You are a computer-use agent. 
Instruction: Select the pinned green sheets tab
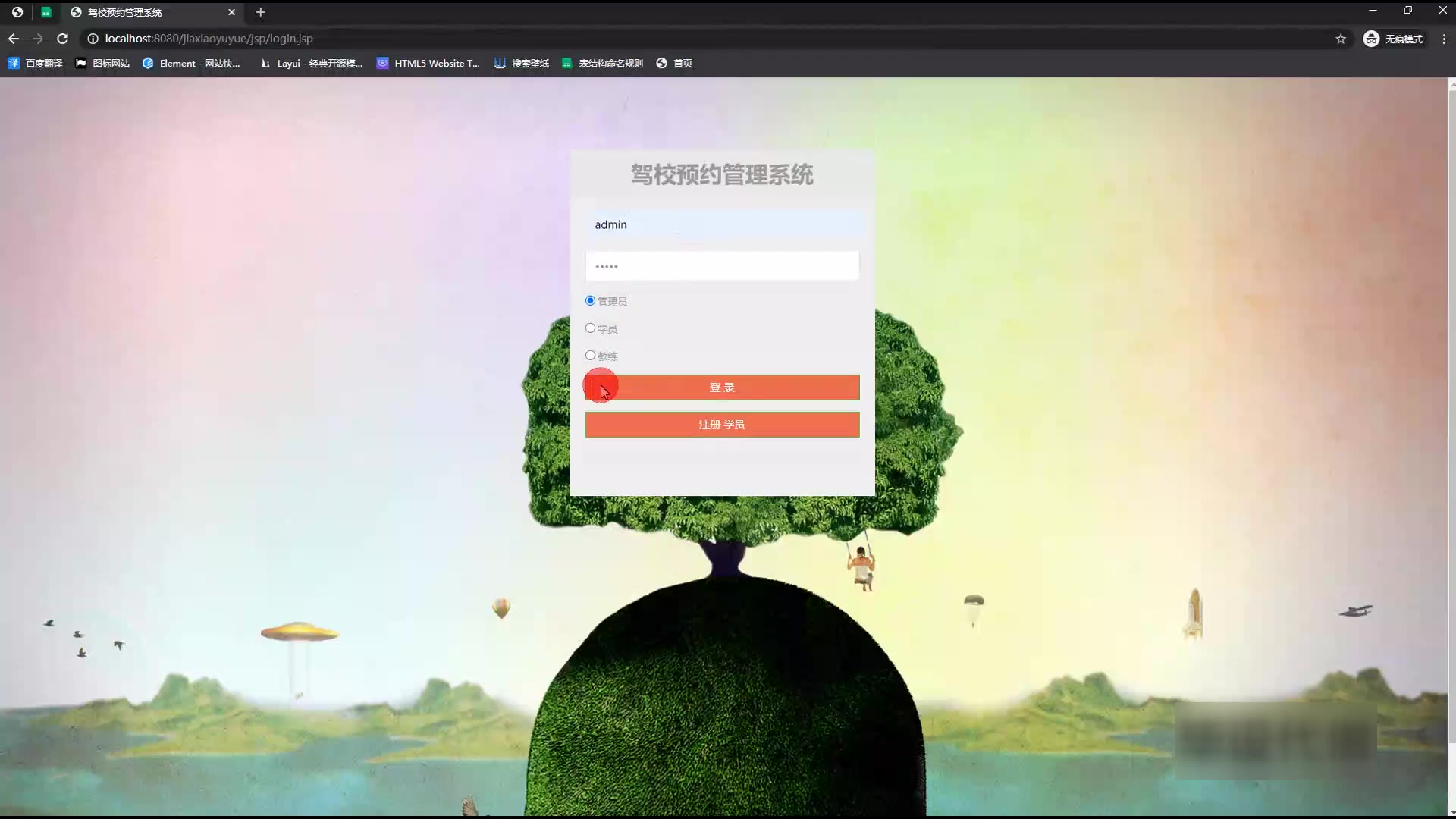coord(46,12)
